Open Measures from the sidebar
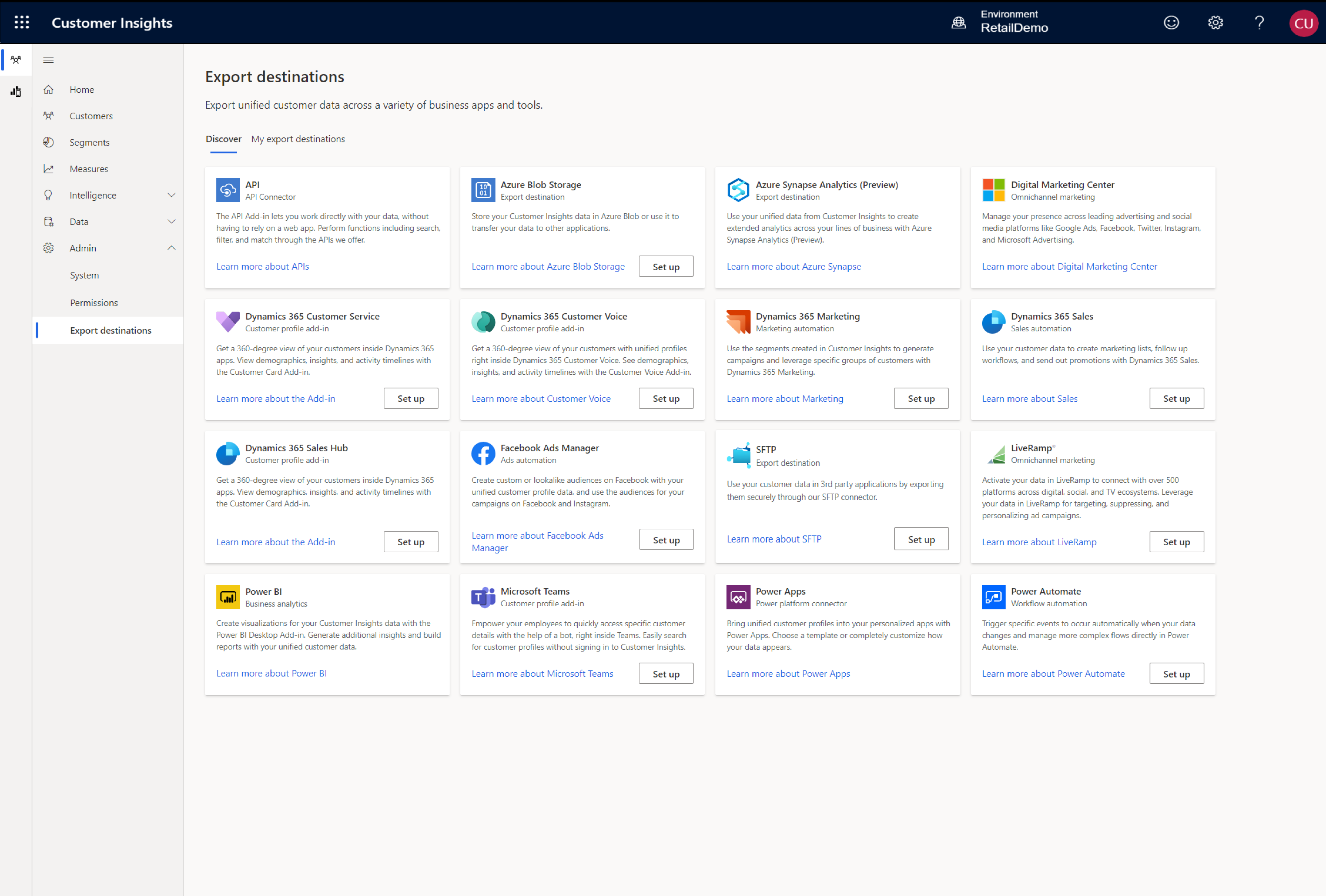Image resolution: width=1326 pixels, height=896 pixels. point(88,168)
